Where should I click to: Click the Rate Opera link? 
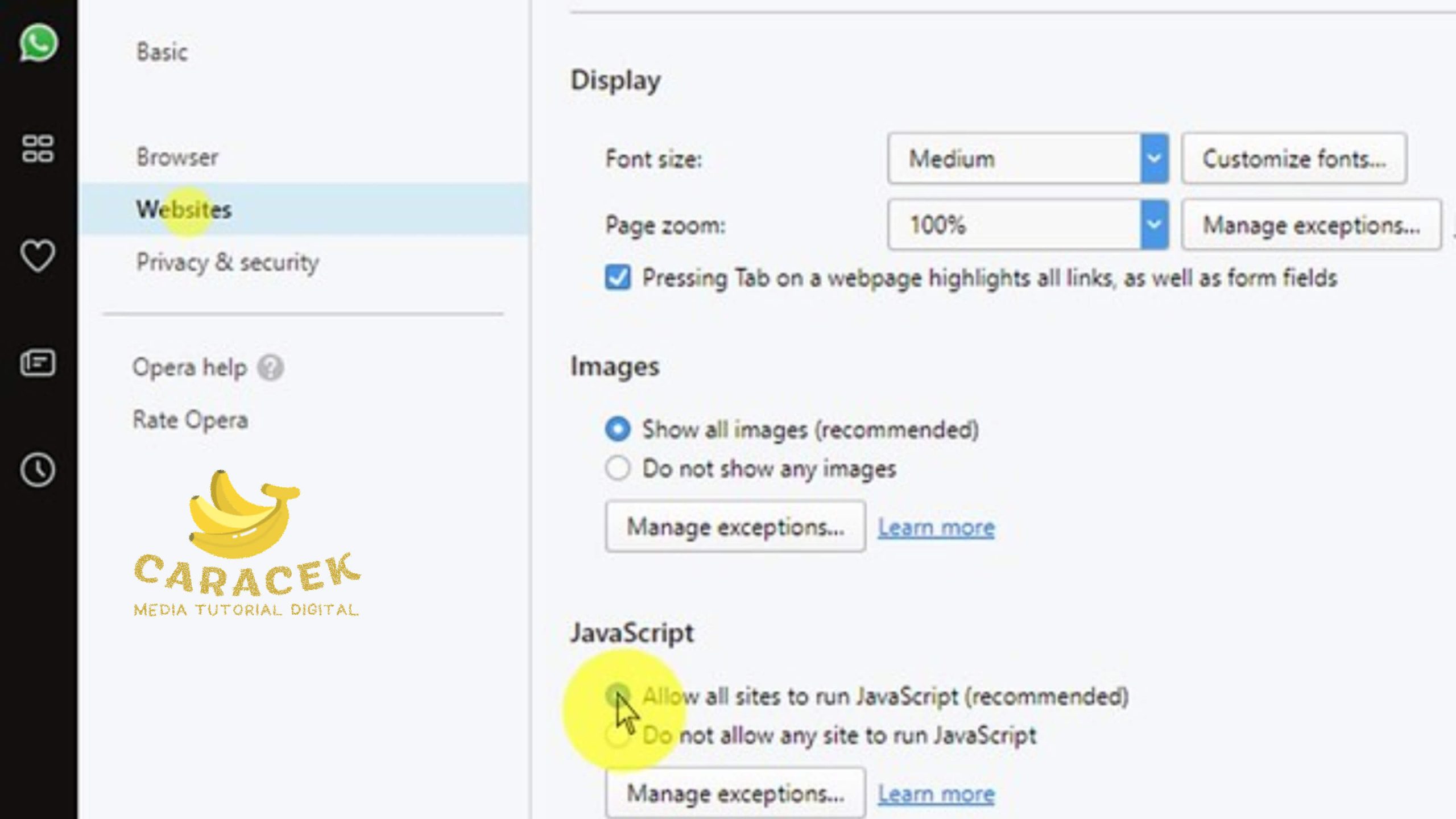point(191,420)
